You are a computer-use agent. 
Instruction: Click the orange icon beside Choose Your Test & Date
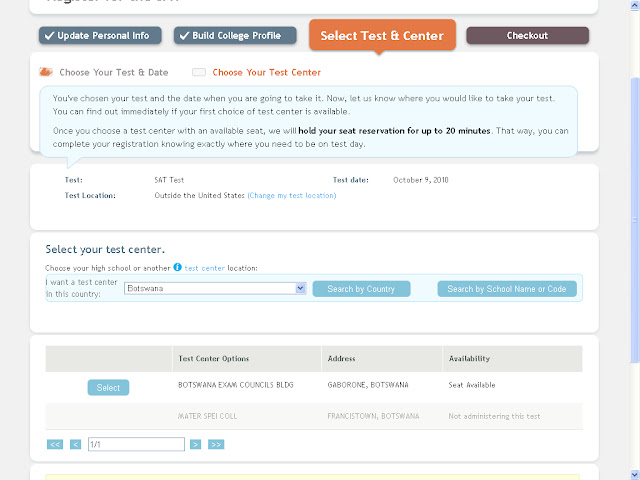point(46,72)
